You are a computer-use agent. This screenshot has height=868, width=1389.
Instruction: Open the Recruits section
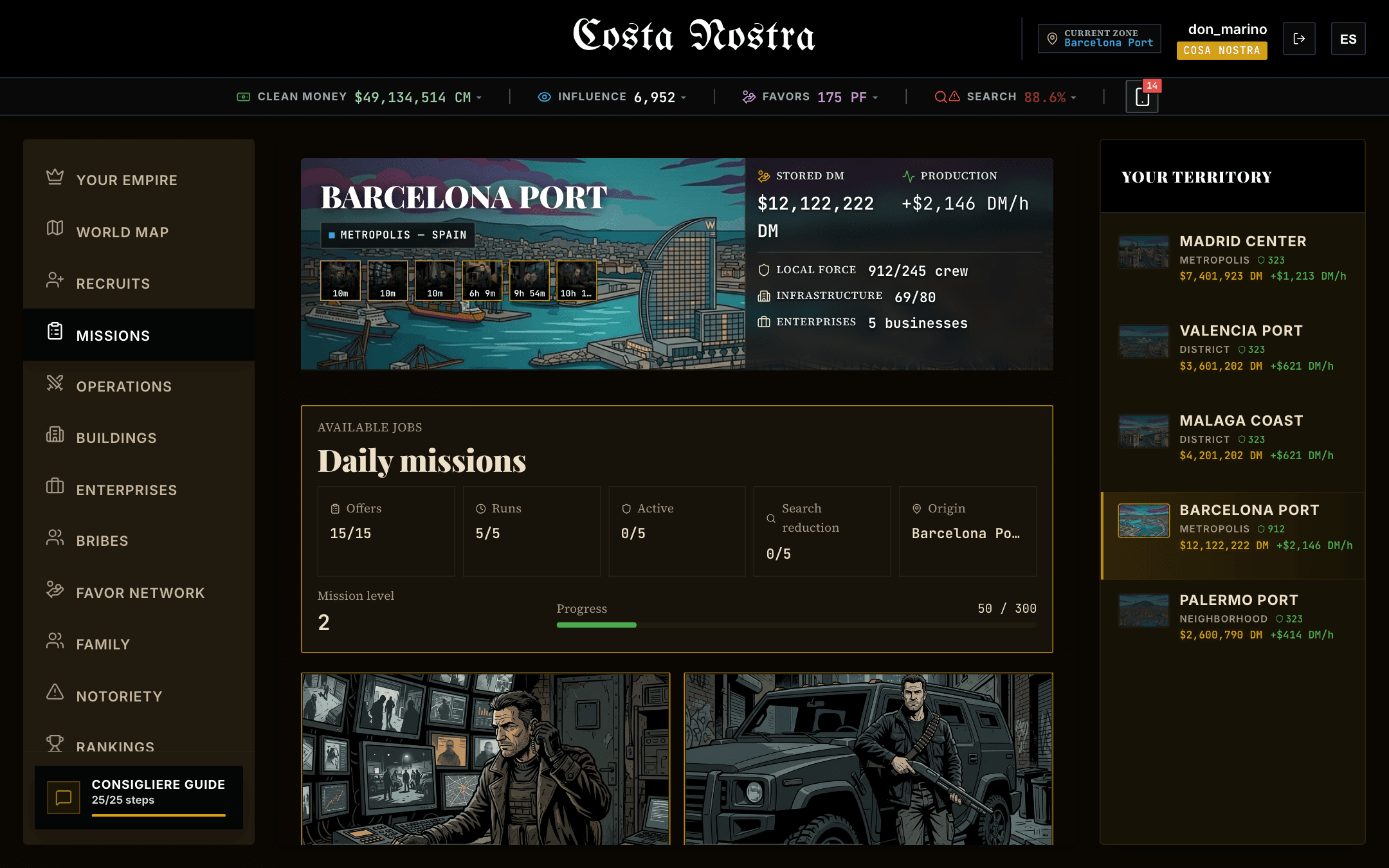coord(139,283)
